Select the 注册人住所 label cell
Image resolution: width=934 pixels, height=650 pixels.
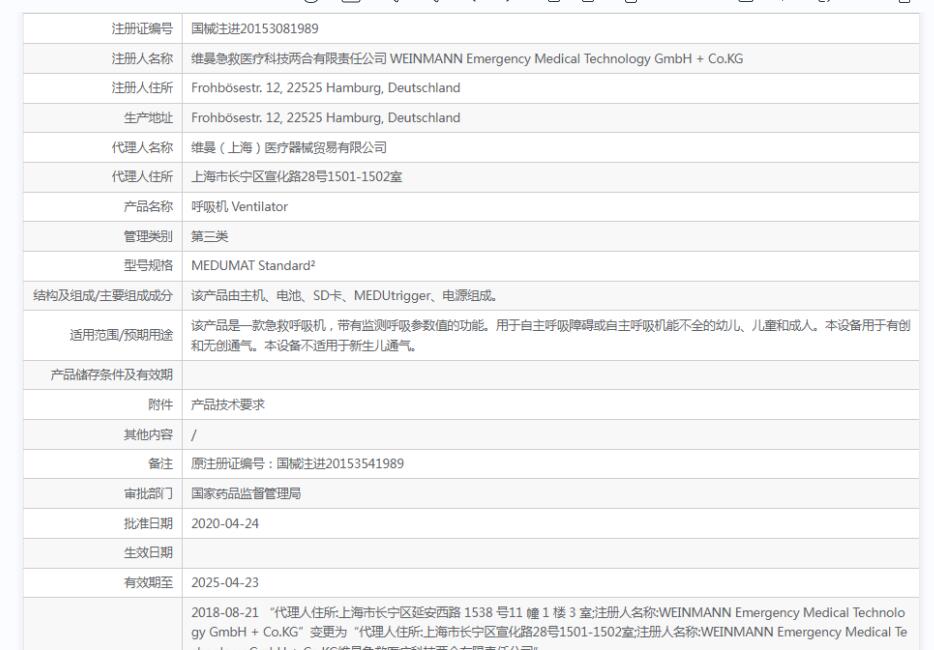(x=142, y=88)
